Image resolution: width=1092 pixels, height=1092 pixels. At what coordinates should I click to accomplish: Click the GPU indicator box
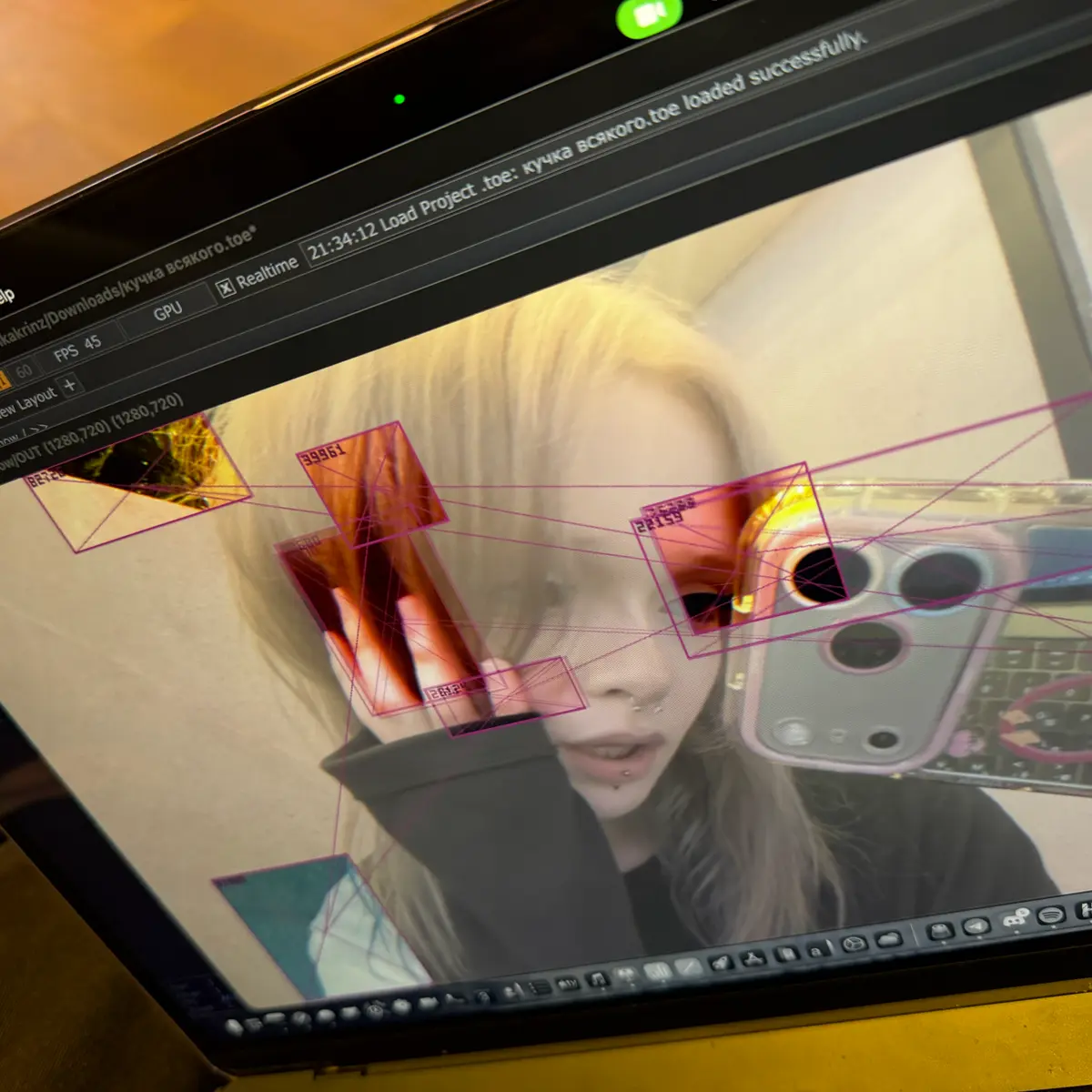point(167,311)
